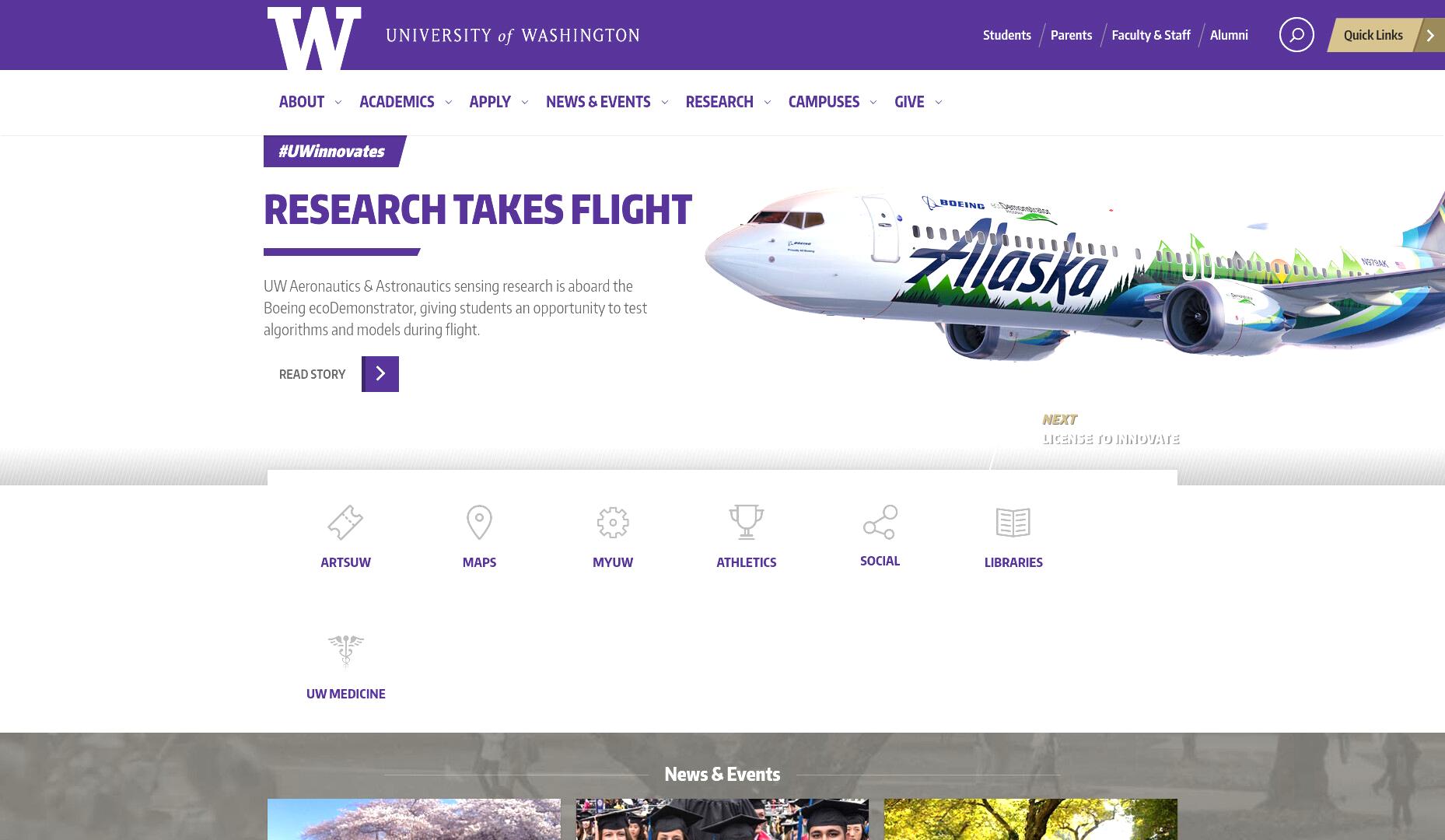Select the Athletics trophy icon
This screenshot has height=840, width=1445.
pyautogui.click(x=746, y=522)
